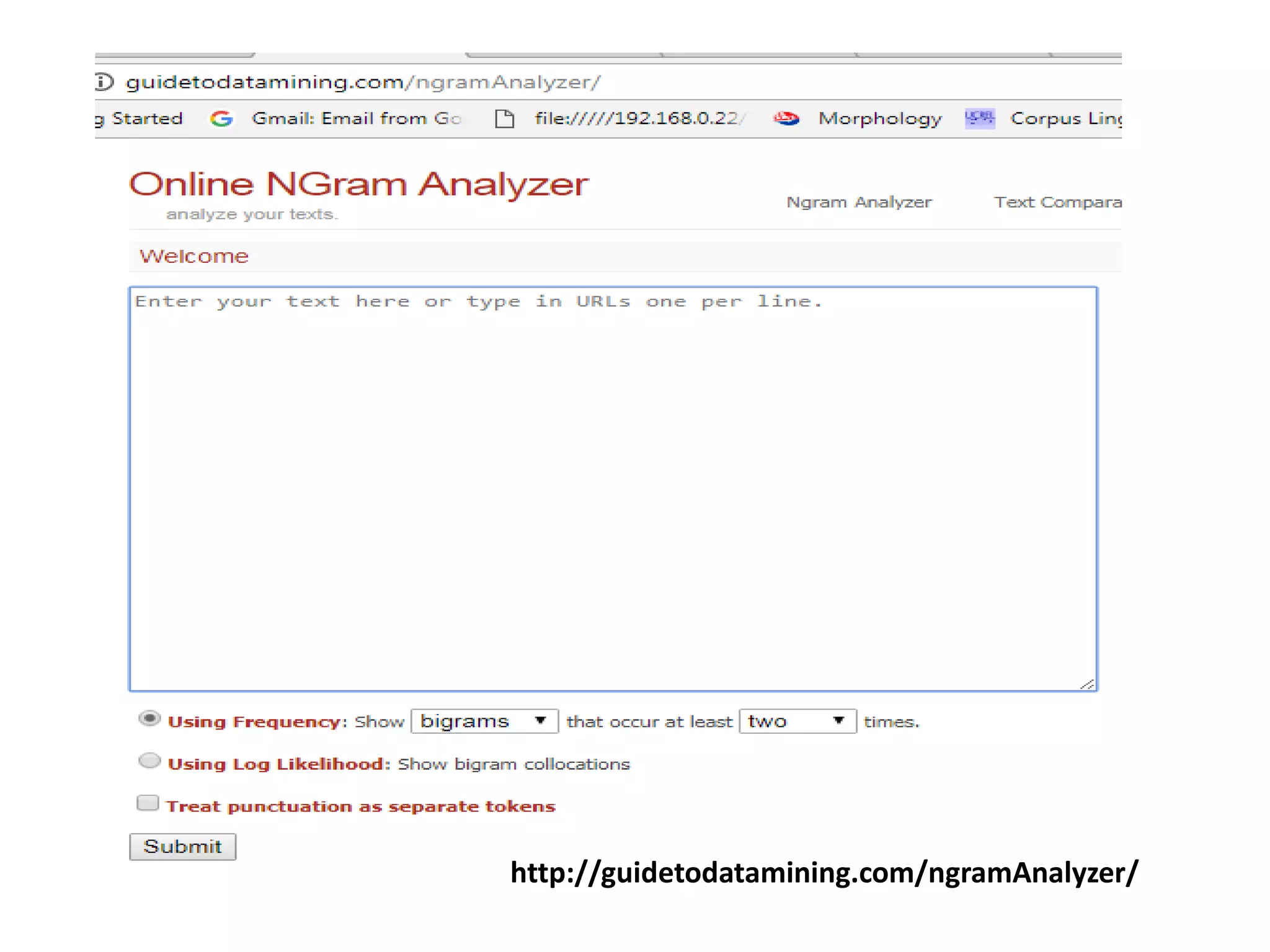Click 'Show bigram collocations' text

513,764
